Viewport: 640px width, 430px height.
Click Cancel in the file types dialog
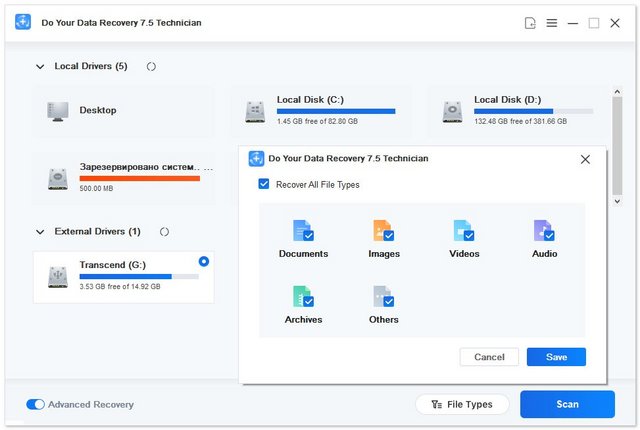coord(489,357)
